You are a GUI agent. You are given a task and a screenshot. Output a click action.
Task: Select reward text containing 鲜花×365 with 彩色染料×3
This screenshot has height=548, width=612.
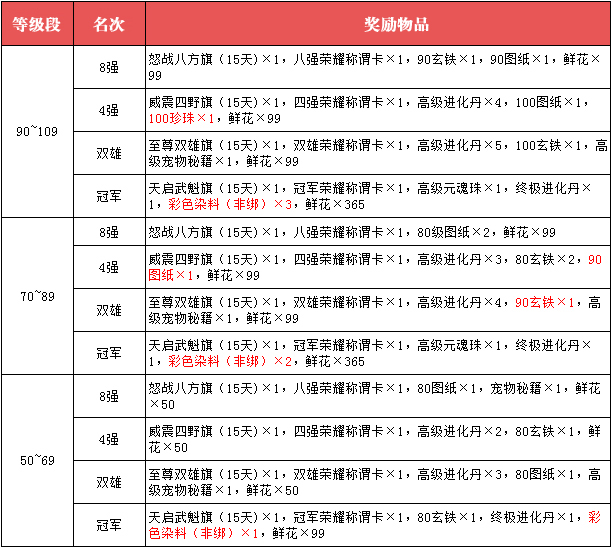pos(377,196)
